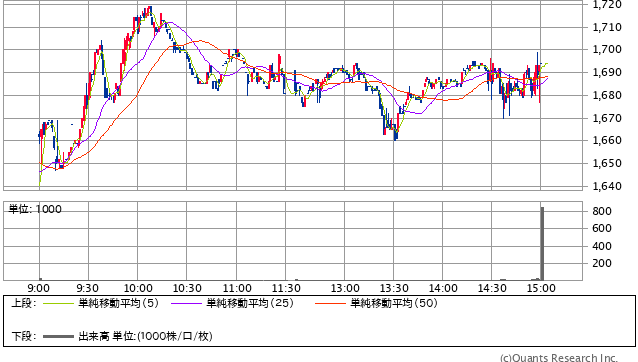Click the 14:30 time axis label

click(x=492, y=288)
